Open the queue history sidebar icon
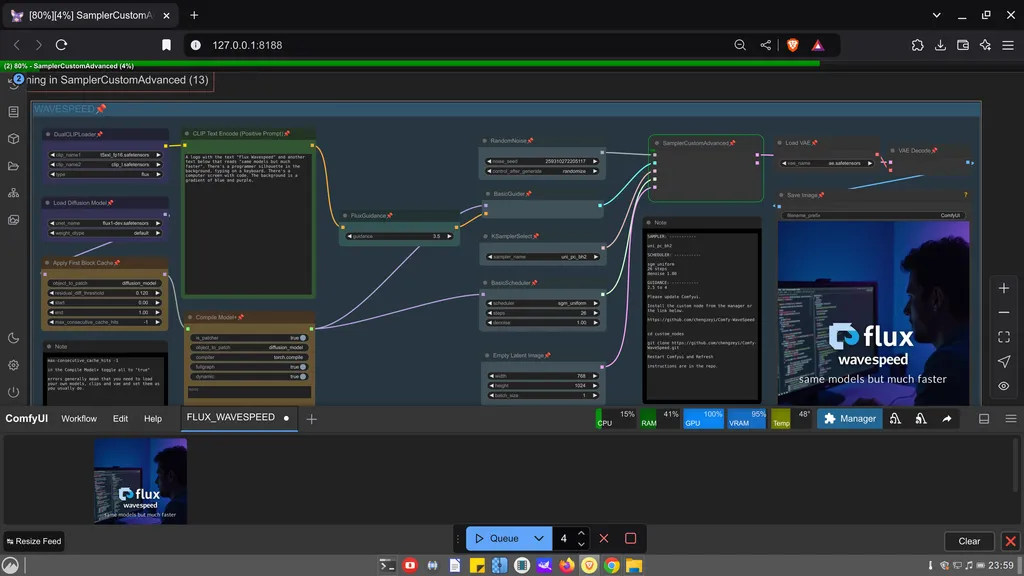1024x576 pixels. [x=14, y=82]
